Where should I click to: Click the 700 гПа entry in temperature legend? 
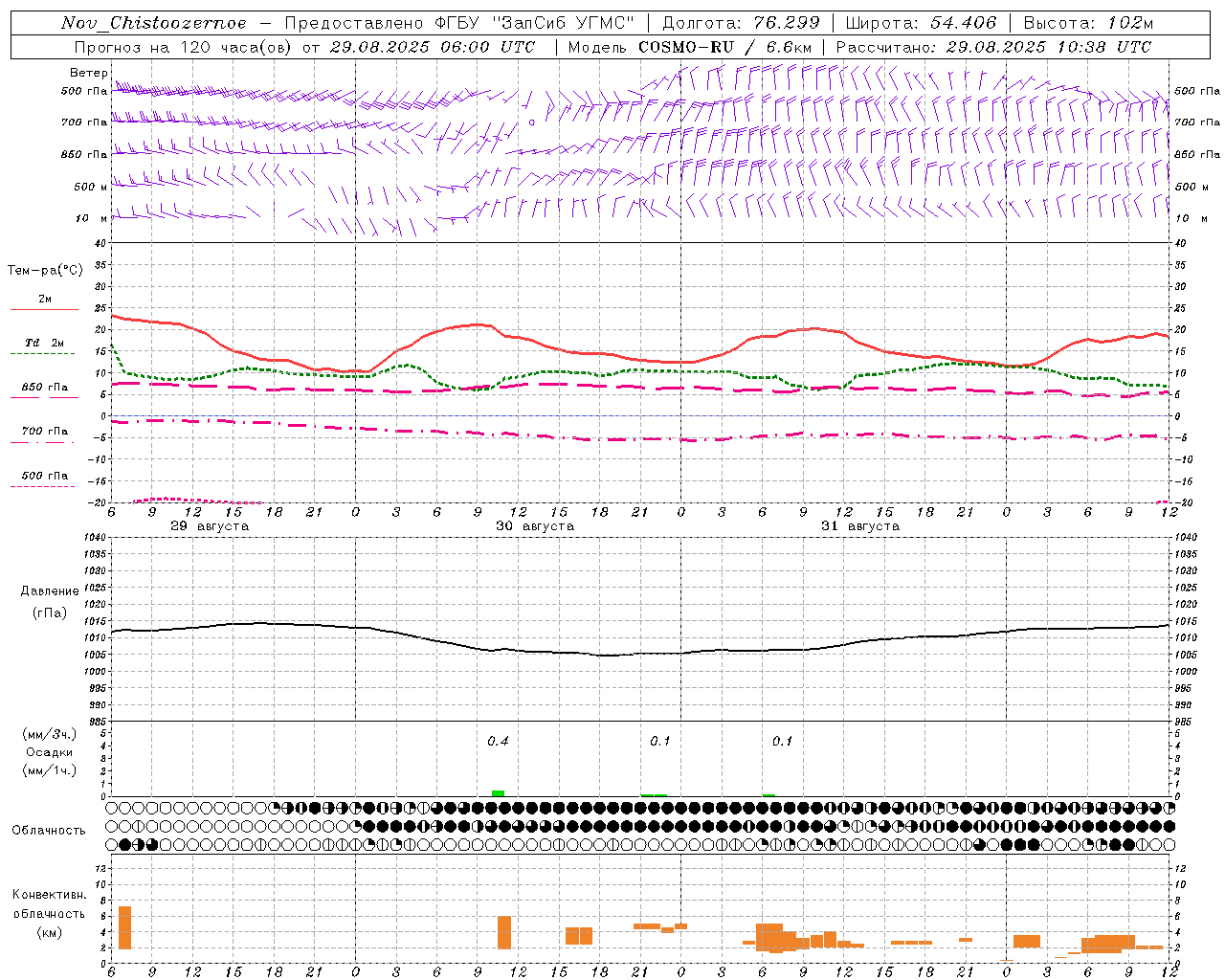point(44,431)
